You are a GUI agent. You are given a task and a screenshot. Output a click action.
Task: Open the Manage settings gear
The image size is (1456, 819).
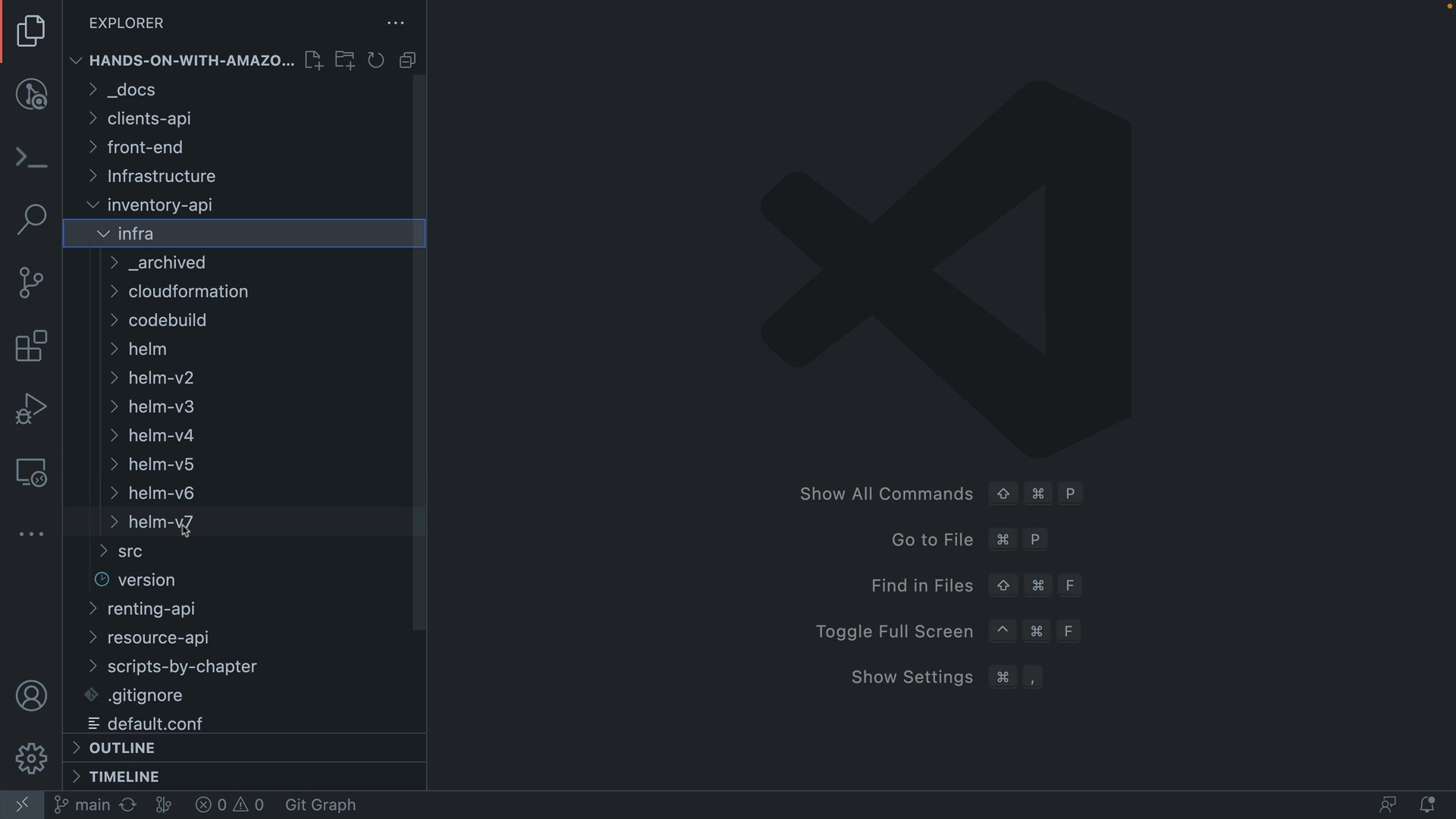point(31,758)
